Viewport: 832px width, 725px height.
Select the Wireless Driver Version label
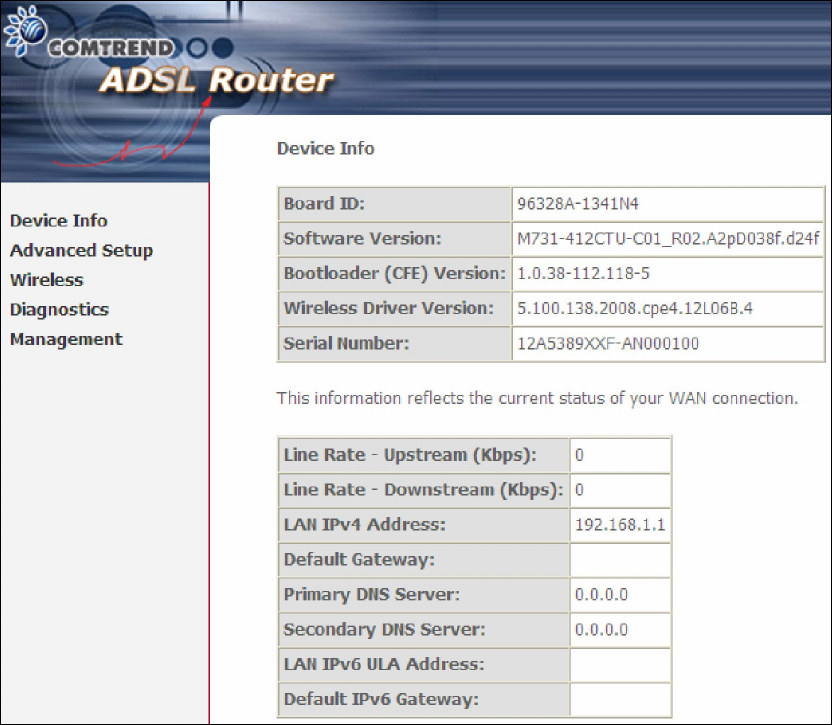tap(394, 308)
